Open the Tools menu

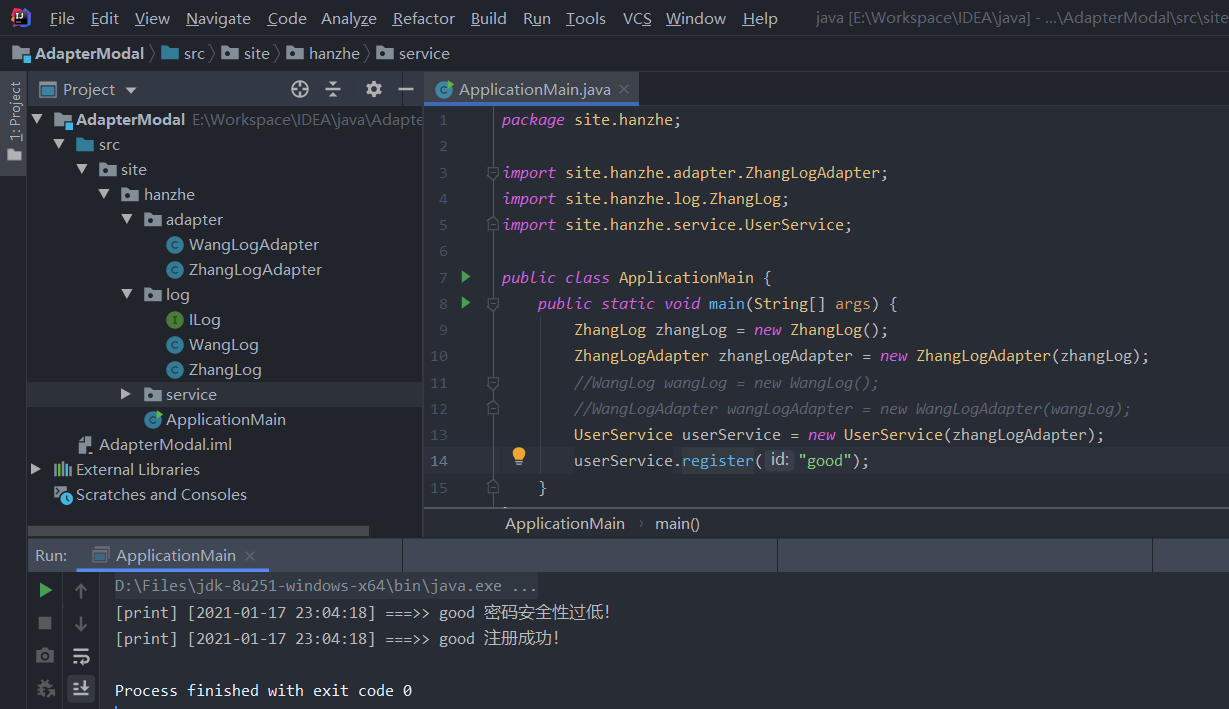[586, 18]
